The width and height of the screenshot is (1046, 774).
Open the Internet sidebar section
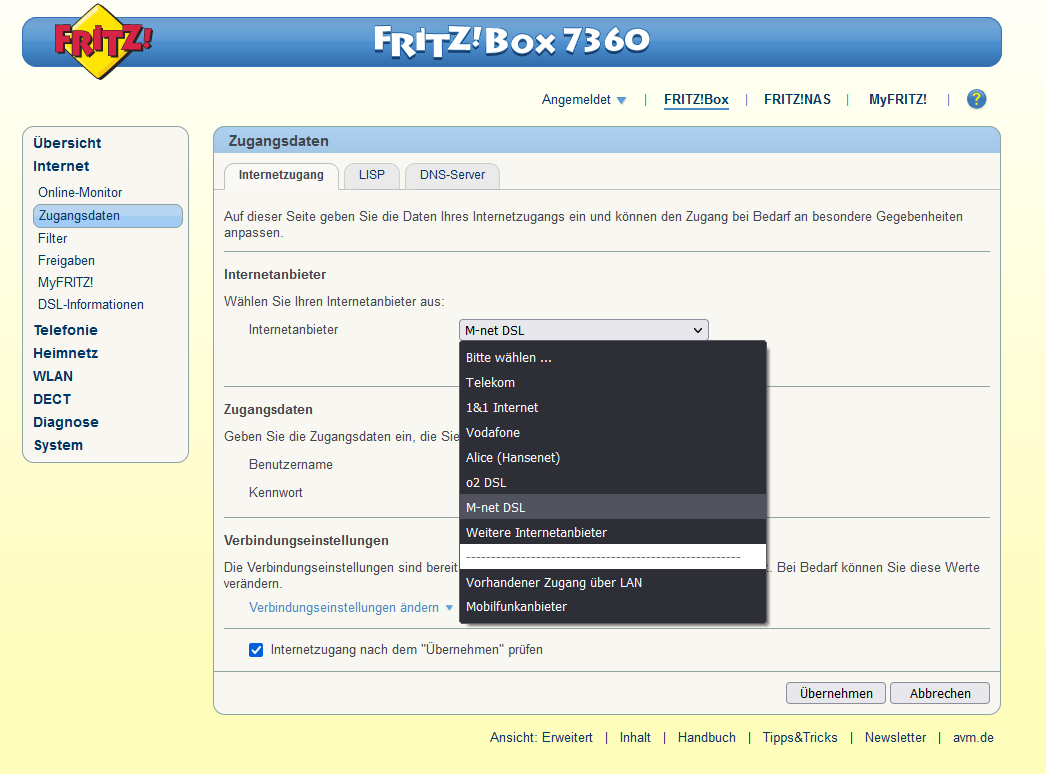point(61,166)
